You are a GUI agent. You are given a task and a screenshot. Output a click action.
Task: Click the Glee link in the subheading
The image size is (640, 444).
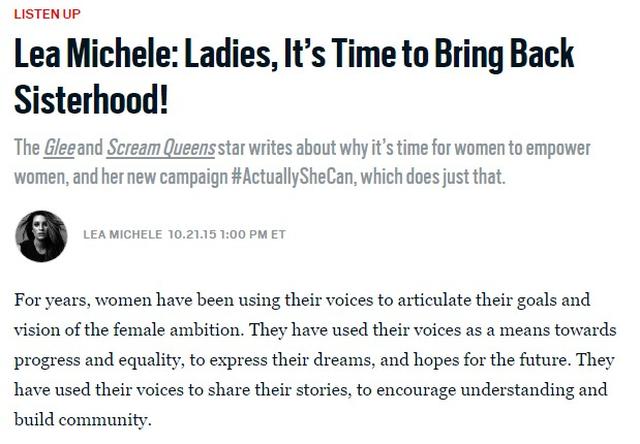tap(59, 148)
